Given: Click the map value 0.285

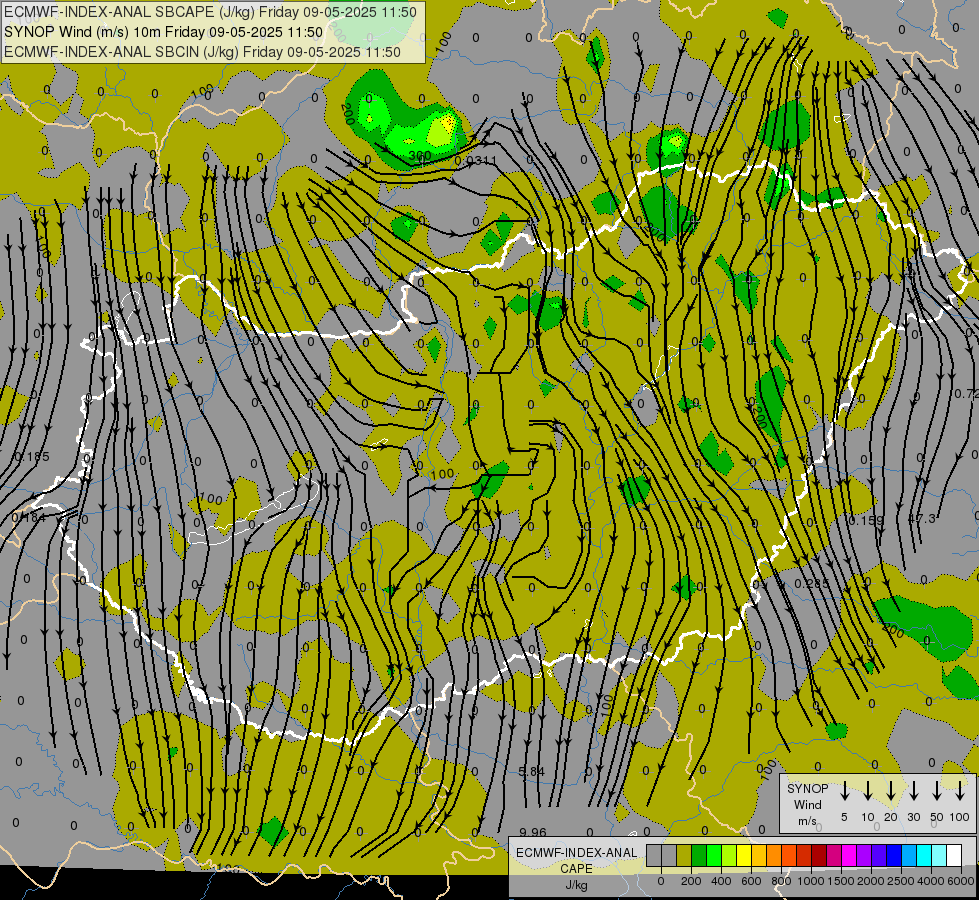Looking at the screenshot, I should [812, 583].
